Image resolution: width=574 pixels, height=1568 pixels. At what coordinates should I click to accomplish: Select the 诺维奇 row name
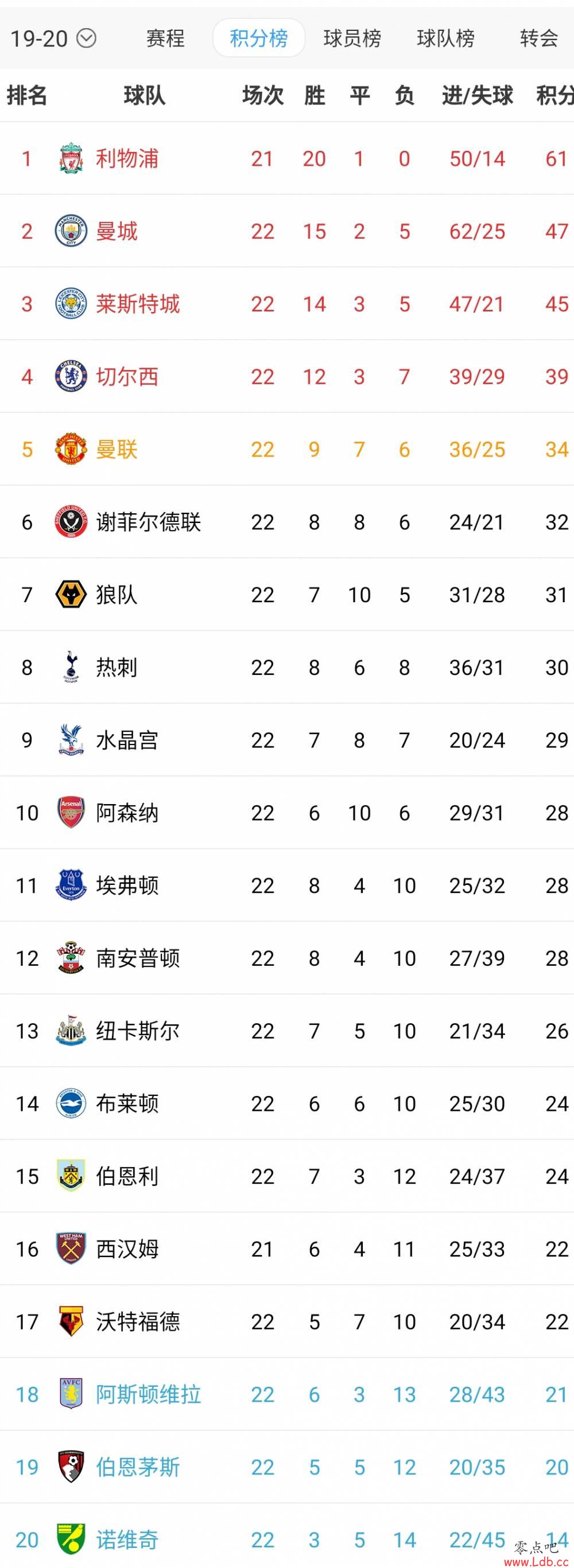coord(127,1540)
